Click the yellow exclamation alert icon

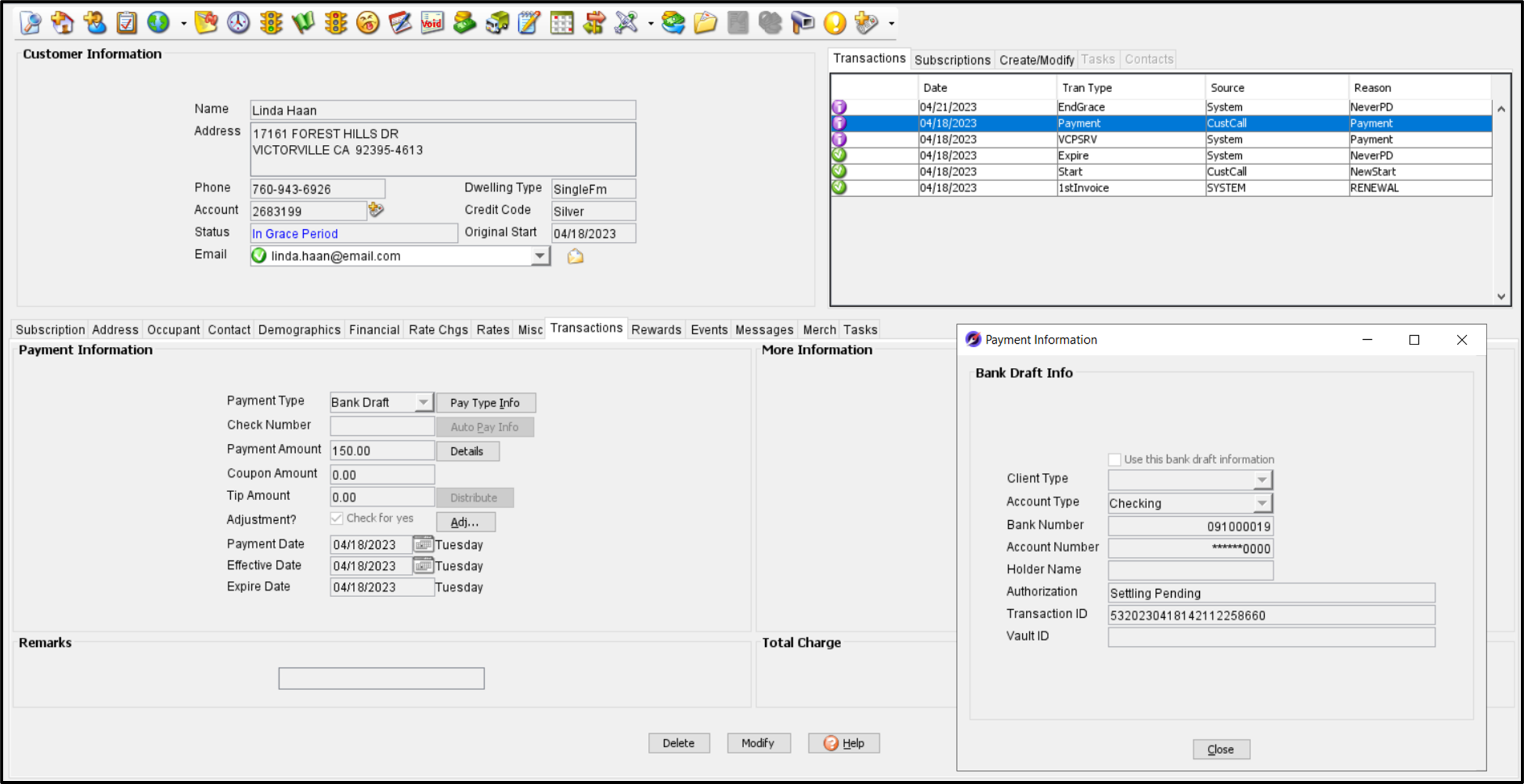[834, 22]
